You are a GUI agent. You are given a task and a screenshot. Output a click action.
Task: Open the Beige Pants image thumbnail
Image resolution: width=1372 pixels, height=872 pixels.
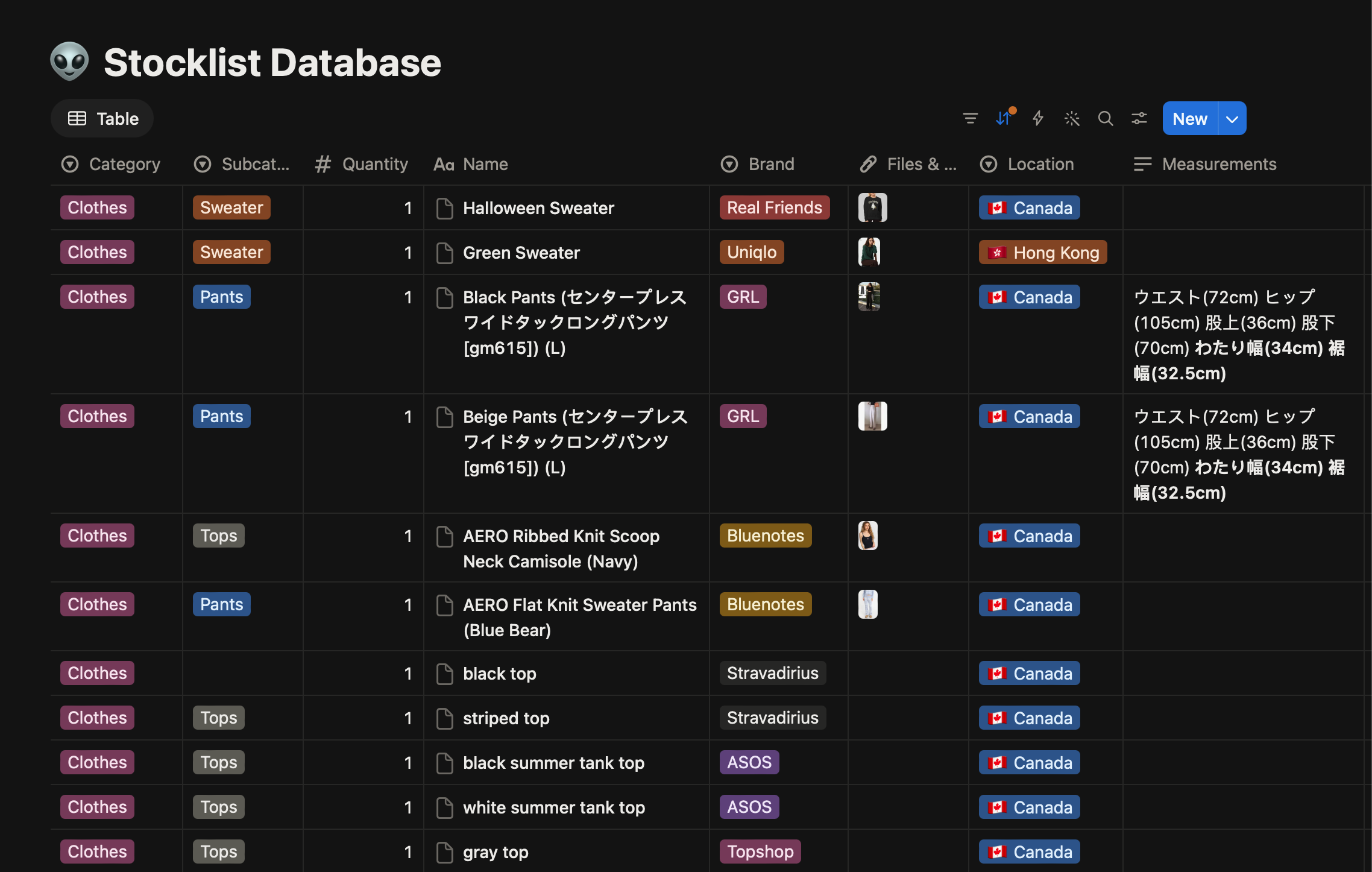pos(872,416)
